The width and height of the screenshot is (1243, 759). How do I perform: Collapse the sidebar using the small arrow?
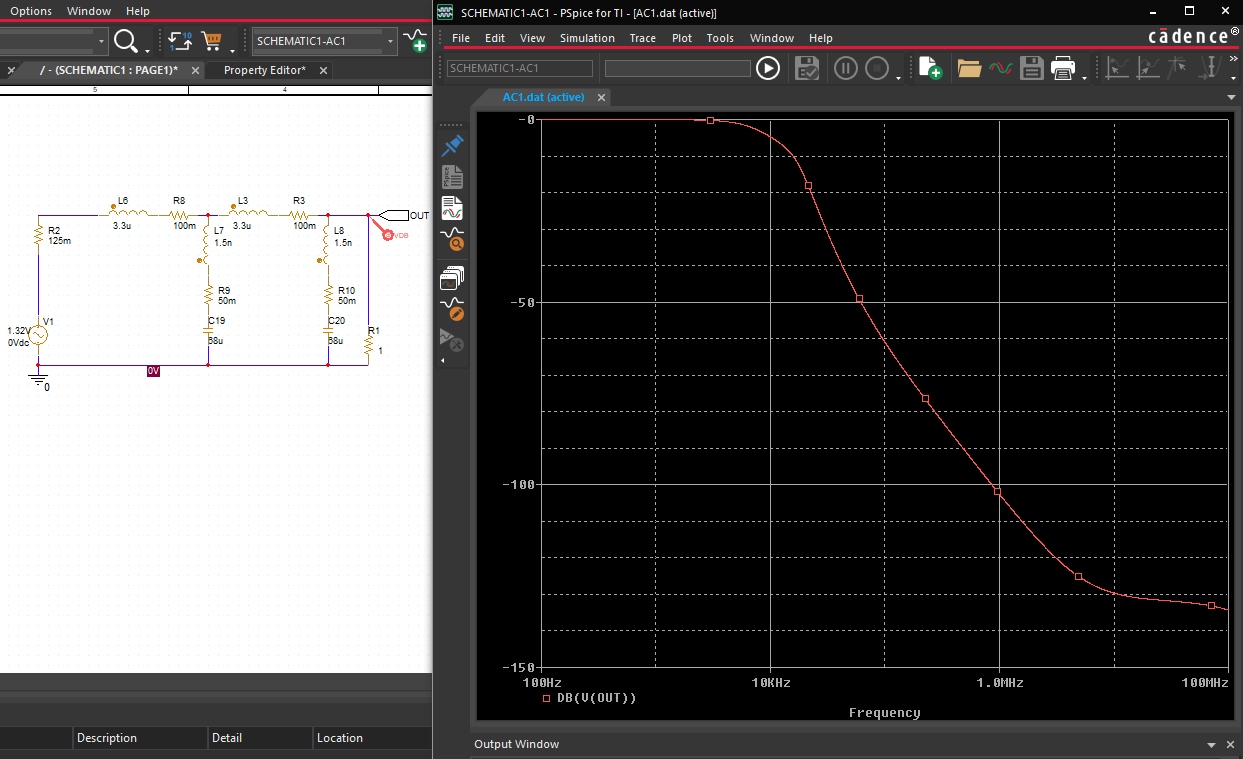point(442,359)
